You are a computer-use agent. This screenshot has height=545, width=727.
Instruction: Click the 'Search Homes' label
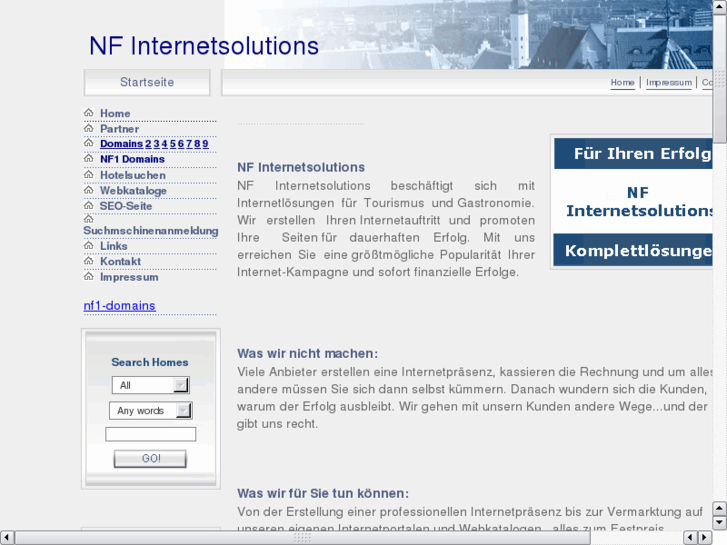(150, 362)
